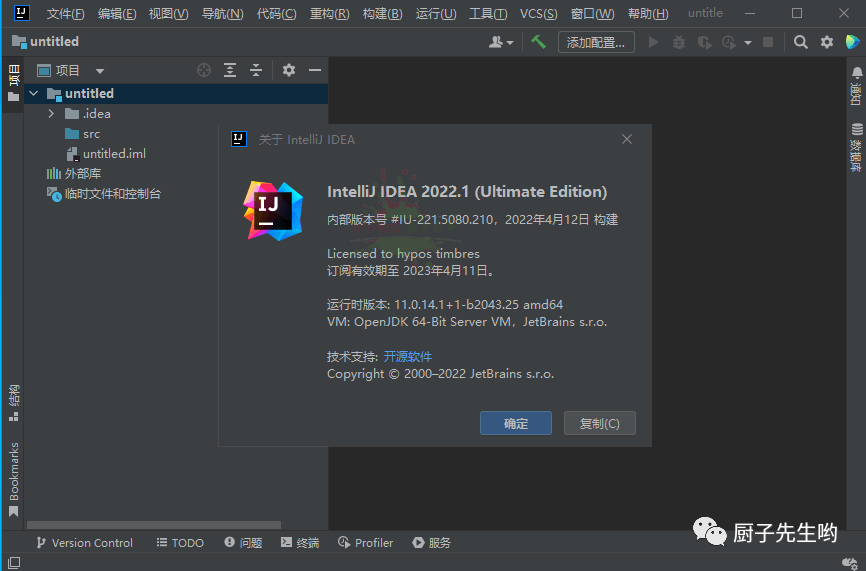Select 临时文件和控制台 tree node

click(103, 194)
